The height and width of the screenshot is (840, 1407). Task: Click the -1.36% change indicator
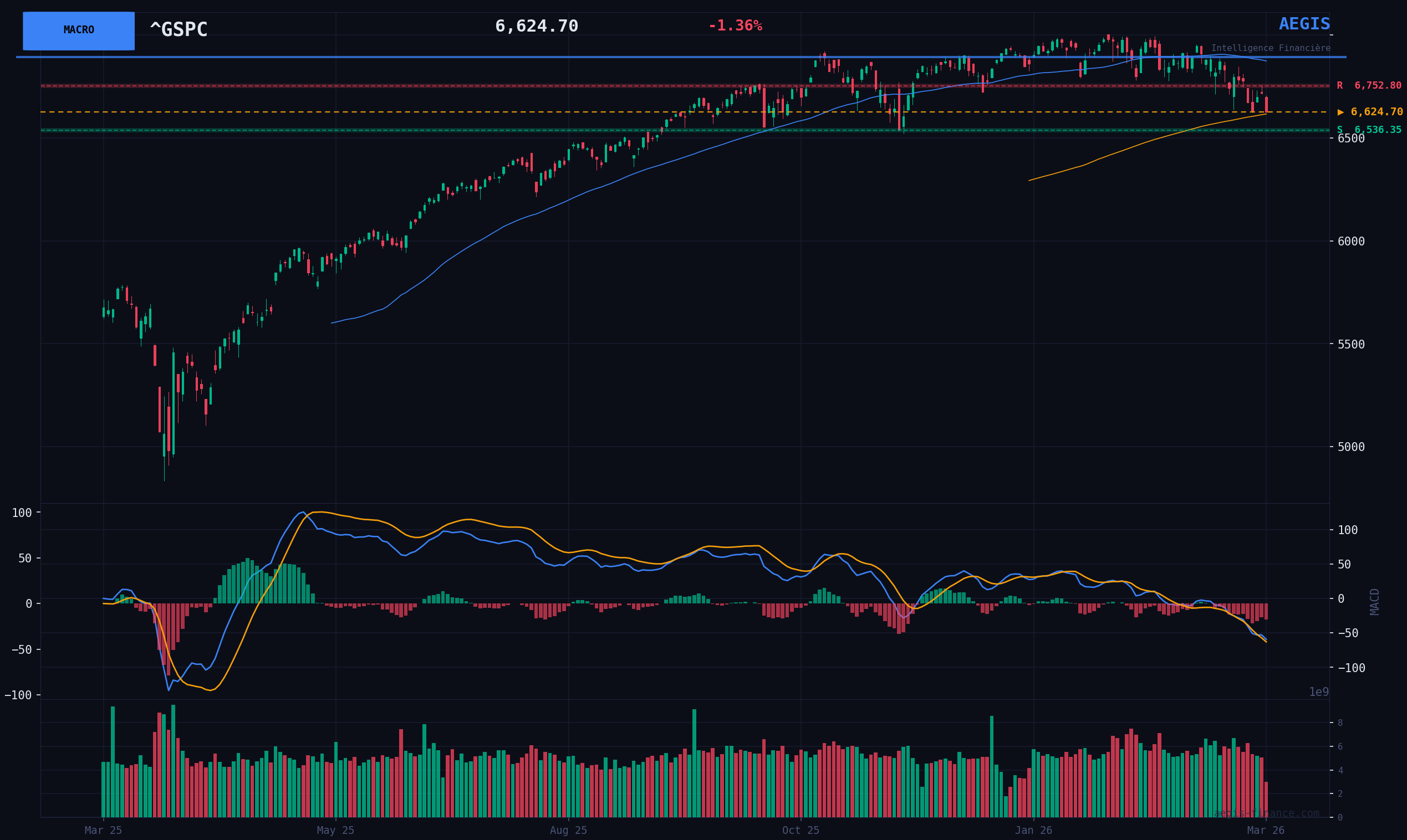click(x=735, y=26)
